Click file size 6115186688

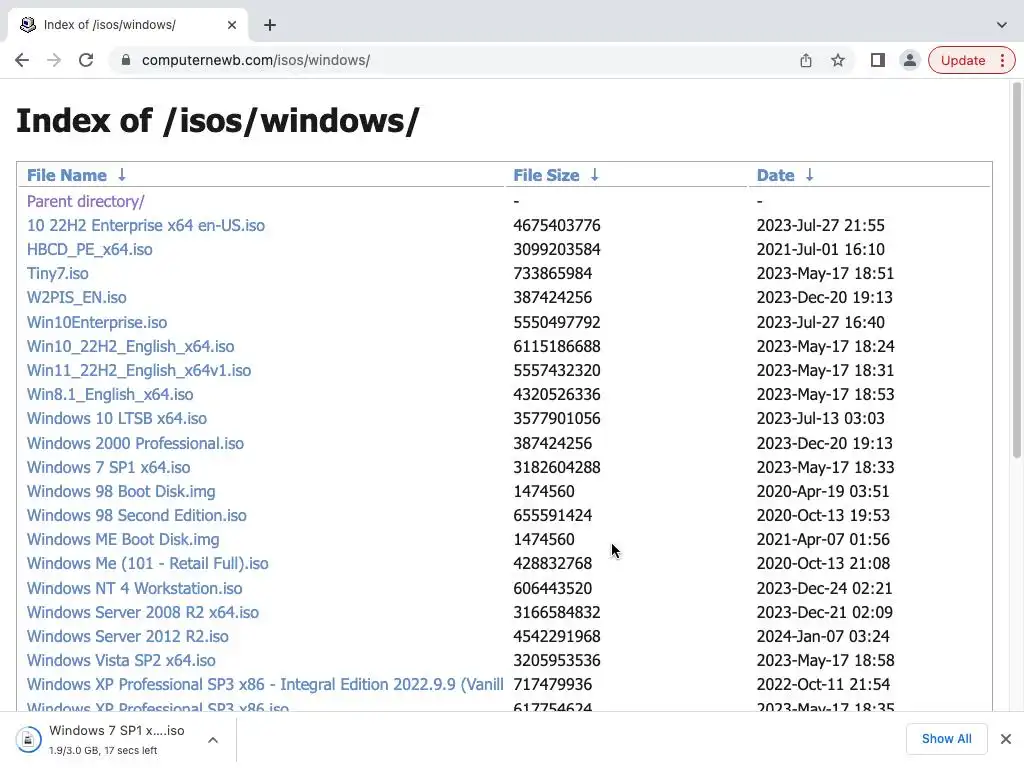[556, 346]
